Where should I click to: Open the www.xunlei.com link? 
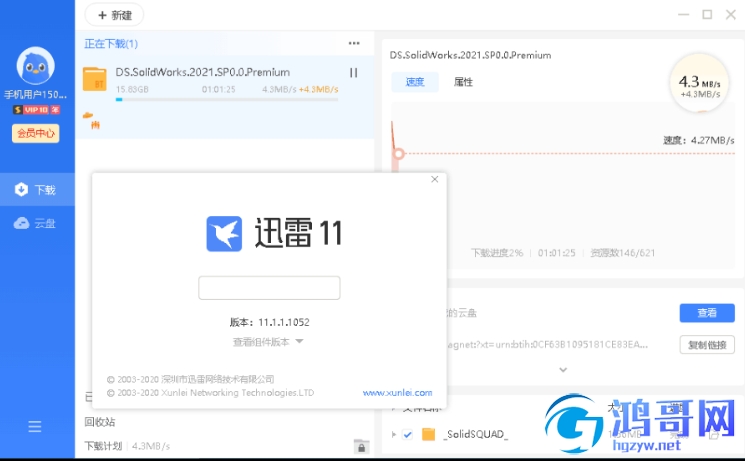(x=397, y=393)
